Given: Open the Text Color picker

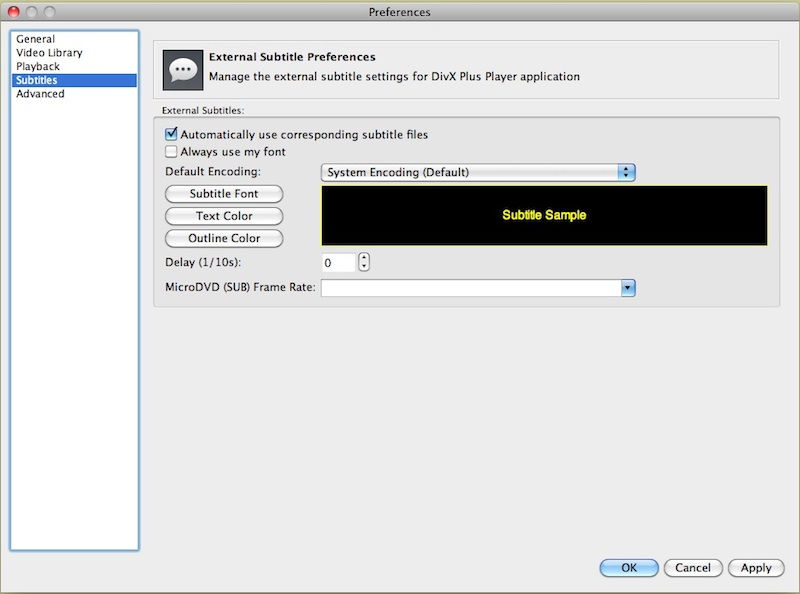Looking at the screenshot, I should [x=224, y=216].
